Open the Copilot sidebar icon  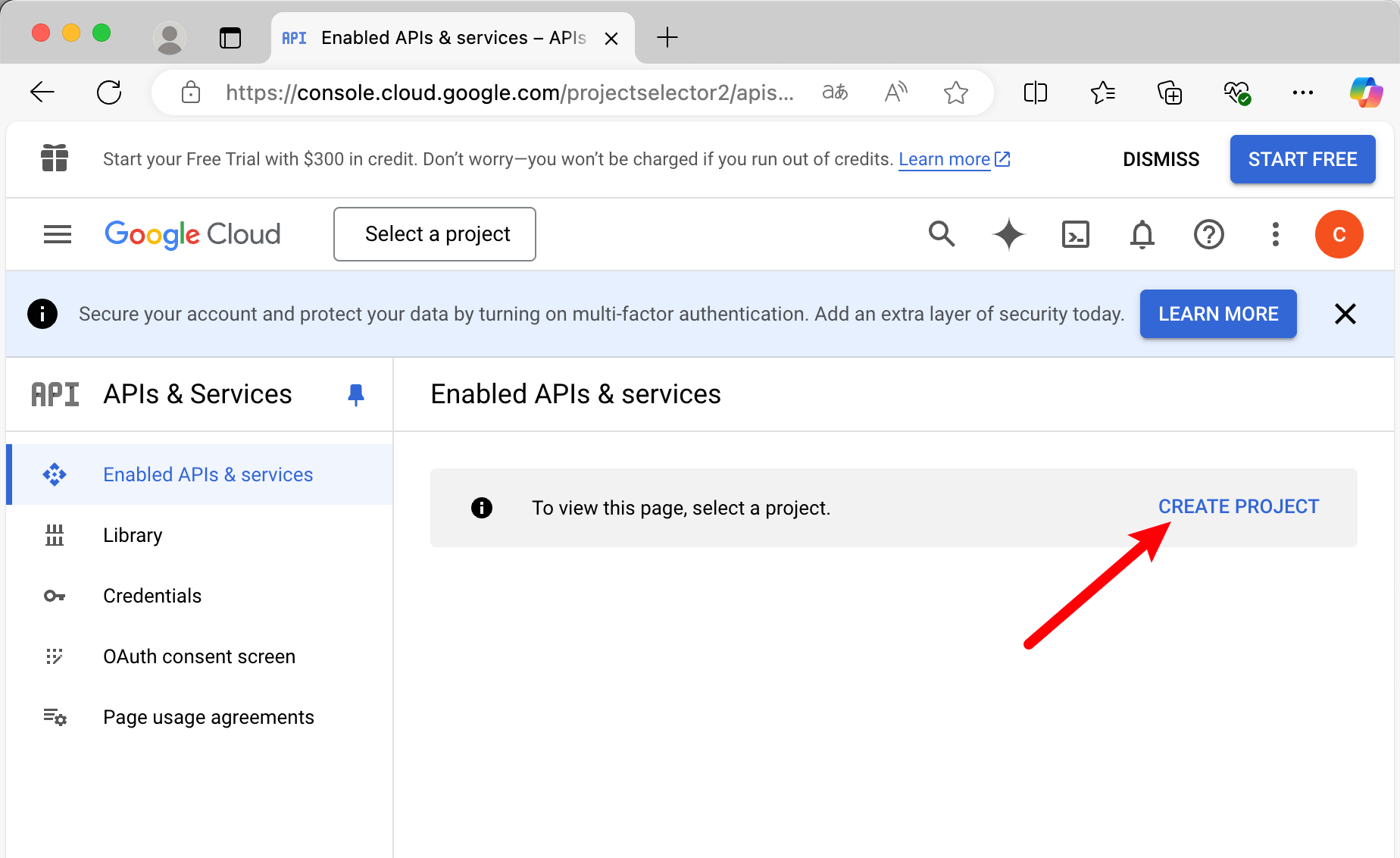(x=1367, y=92)
